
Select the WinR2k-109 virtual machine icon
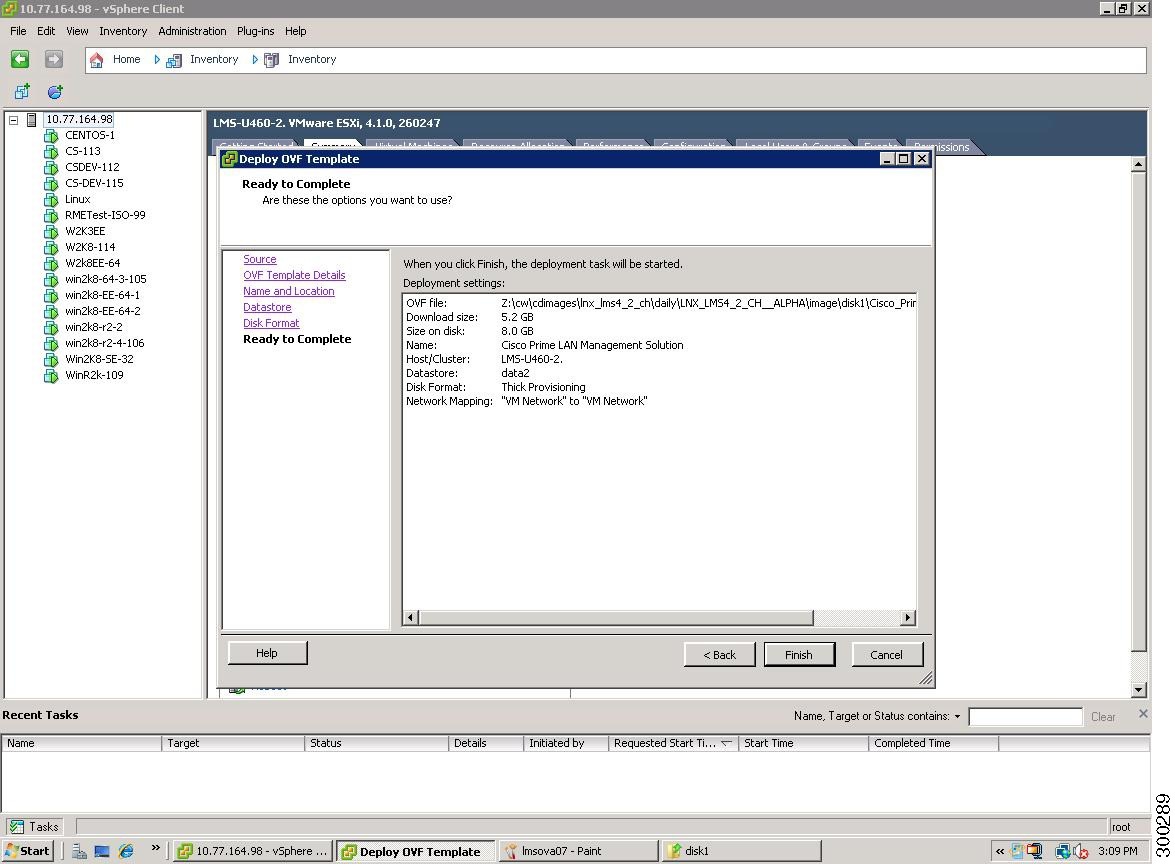point(51,375)
